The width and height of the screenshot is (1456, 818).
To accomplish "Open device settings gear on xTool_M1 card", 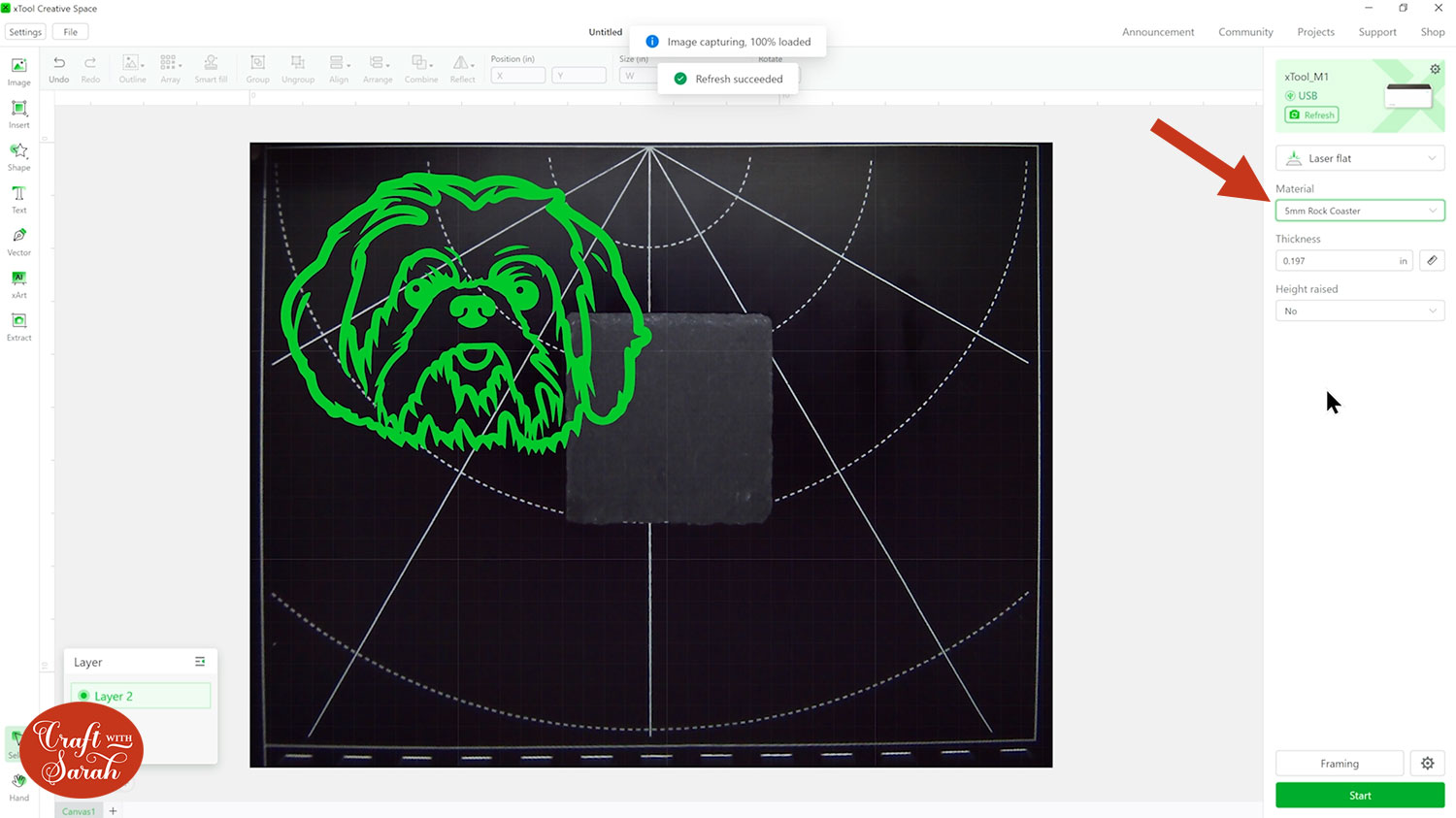I will (x=1435, y=69).
